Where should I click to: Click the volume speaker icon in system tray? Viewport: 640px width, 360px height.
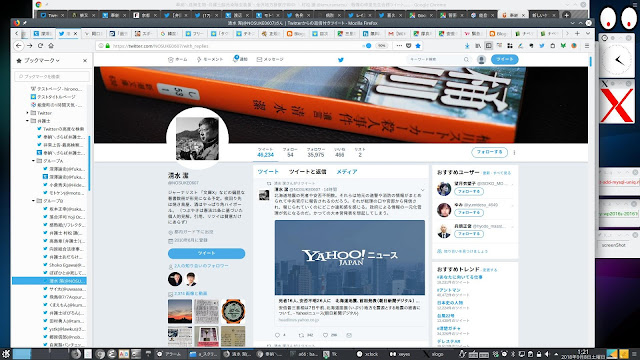click(x=547, y=354)
